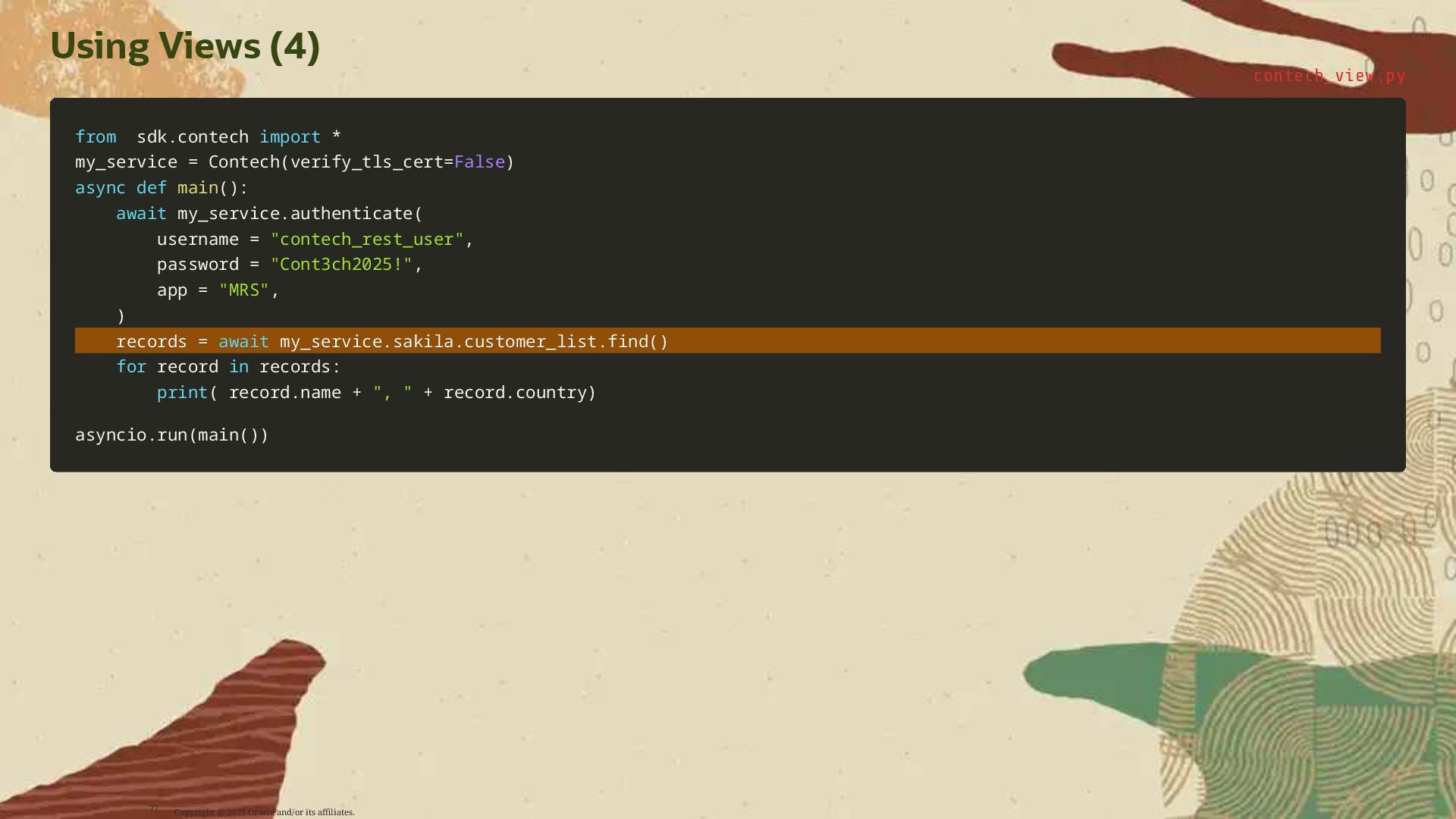Click the contech_view.py filename label
Viewport: 1456px width, 819px height.
(1329, 76)
